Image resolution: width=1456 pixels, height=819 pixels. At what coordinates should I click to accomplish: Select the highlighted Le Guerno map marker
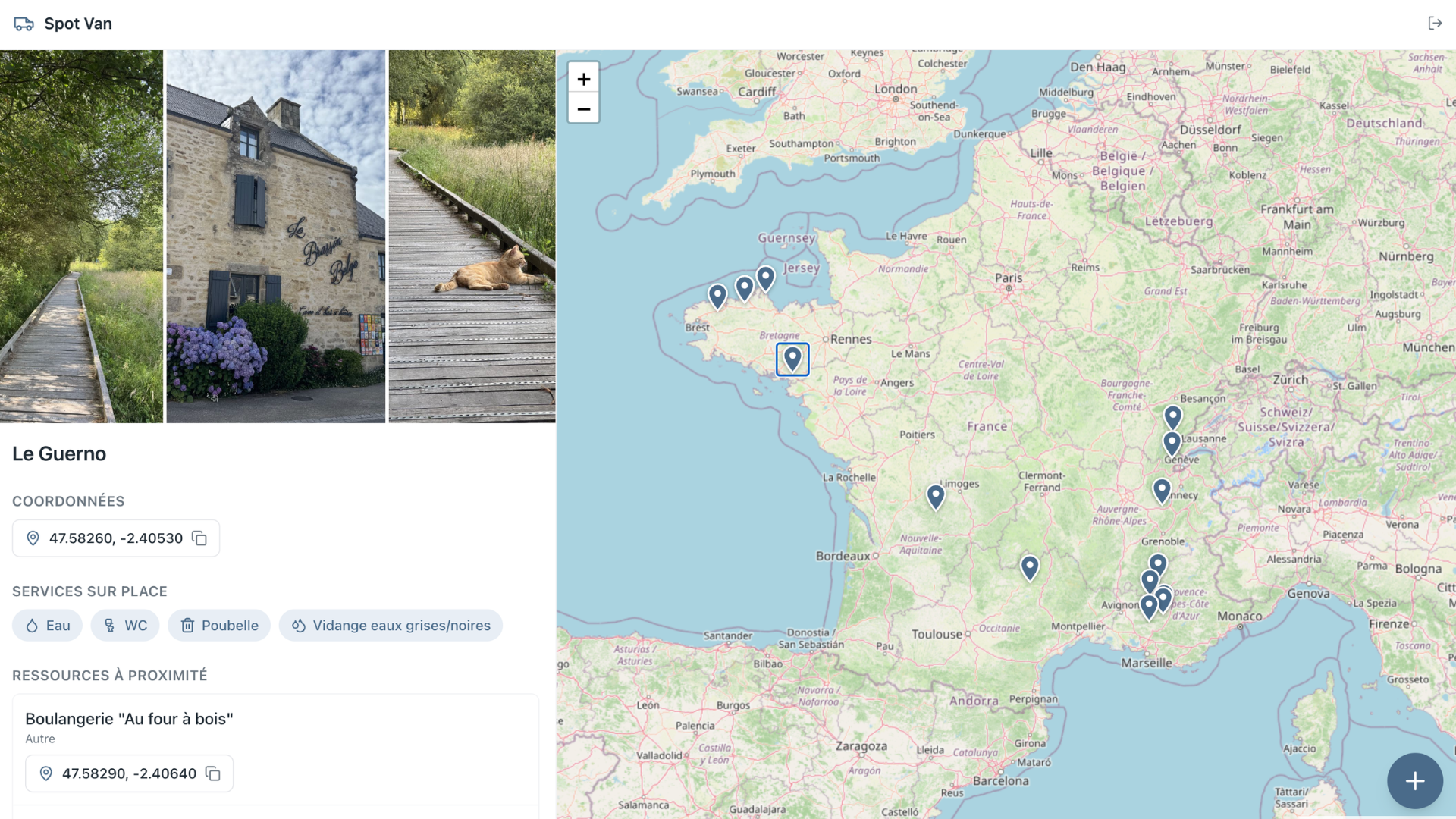pos(792,359)
